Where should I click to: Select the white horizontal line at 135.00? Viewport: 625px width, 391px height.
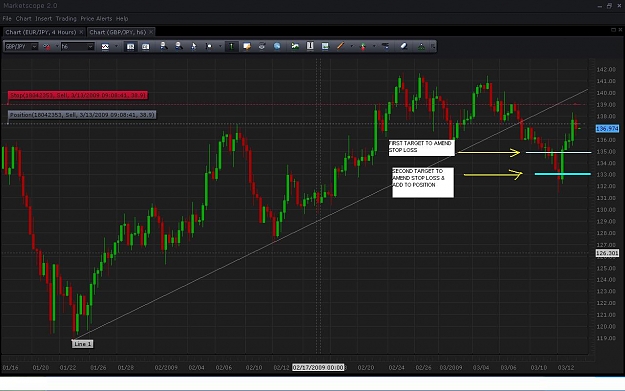click(558, 152)
